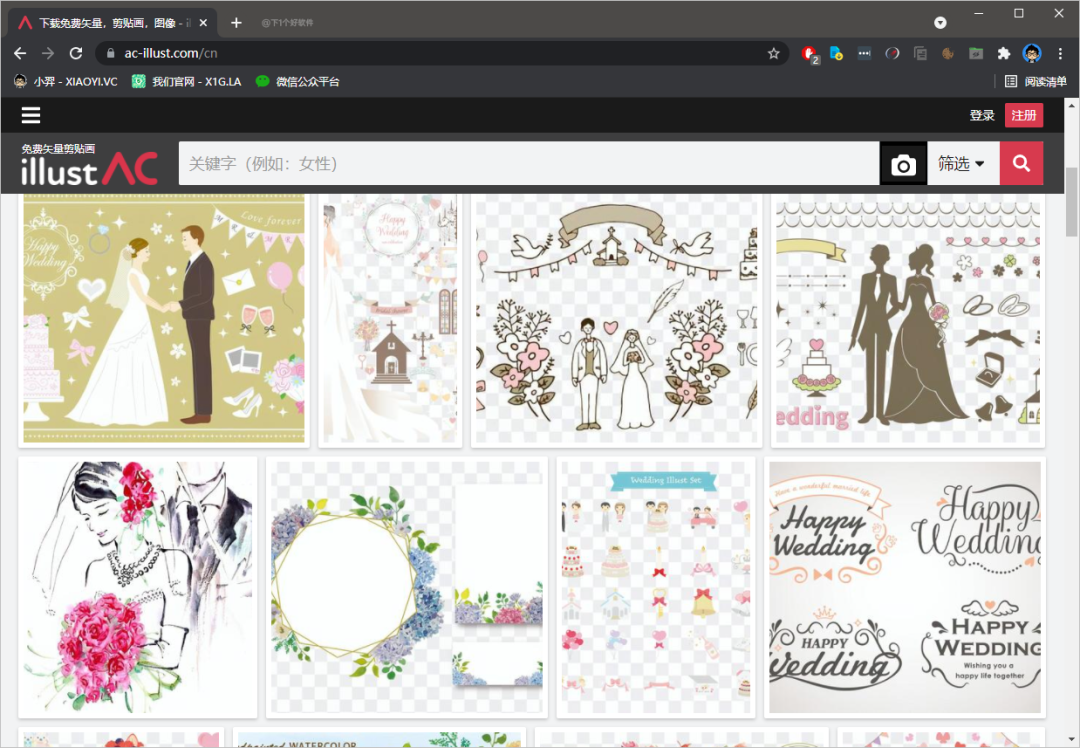Click the red extension icon with badge 2

[x=809, y=54]
